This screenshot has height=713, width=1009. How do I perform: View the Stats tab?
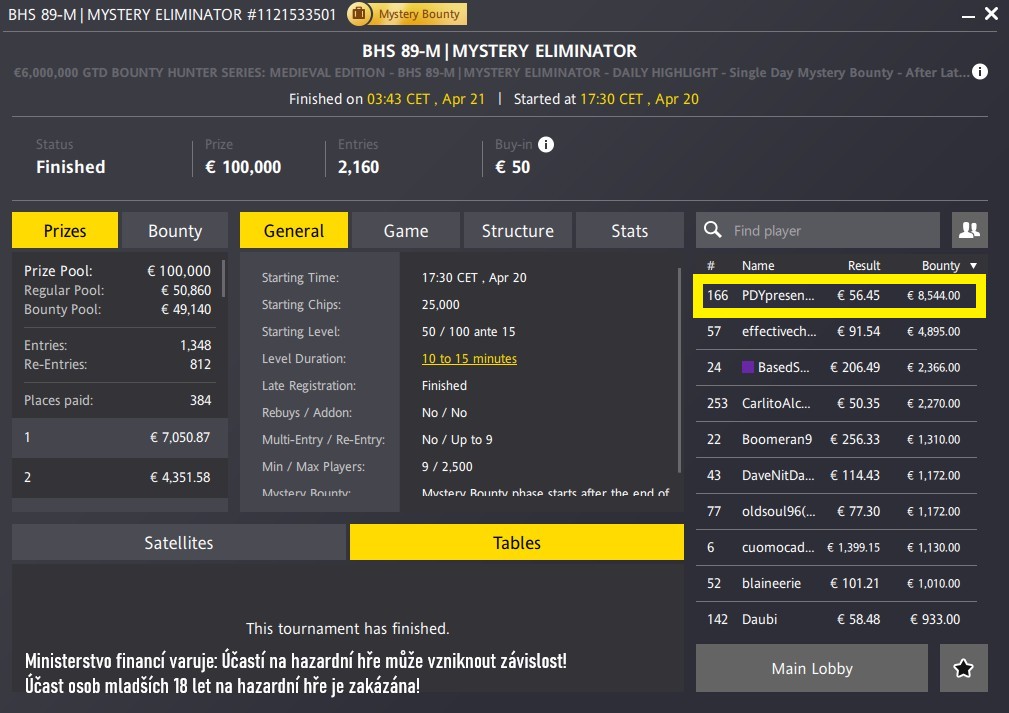point(629,231)
